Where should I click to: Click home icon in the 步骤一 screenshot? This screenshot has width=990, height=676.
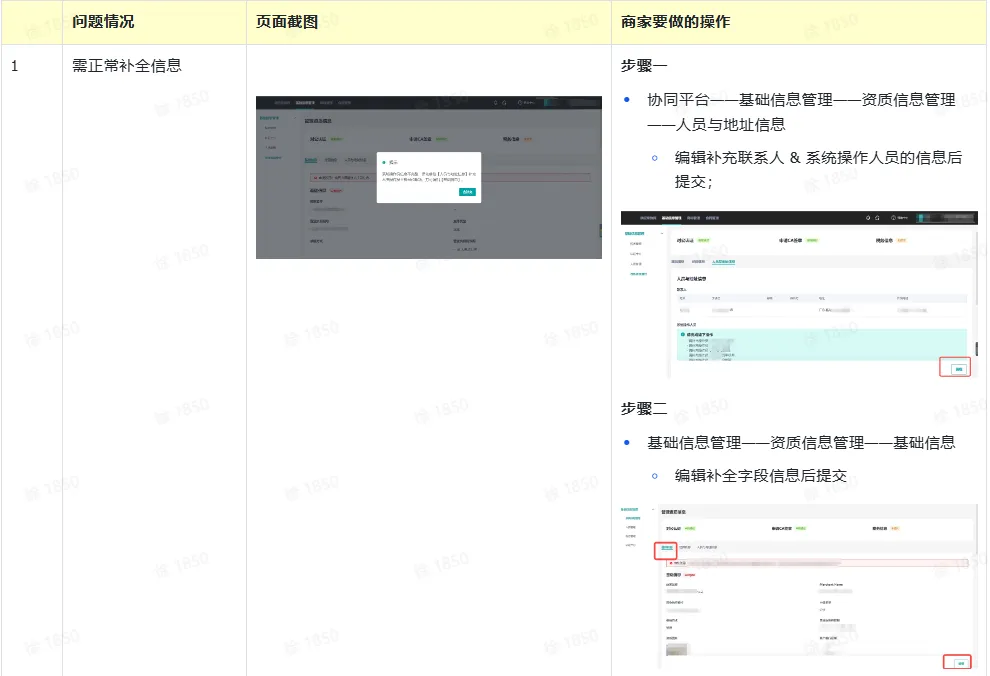coord(877,218)
